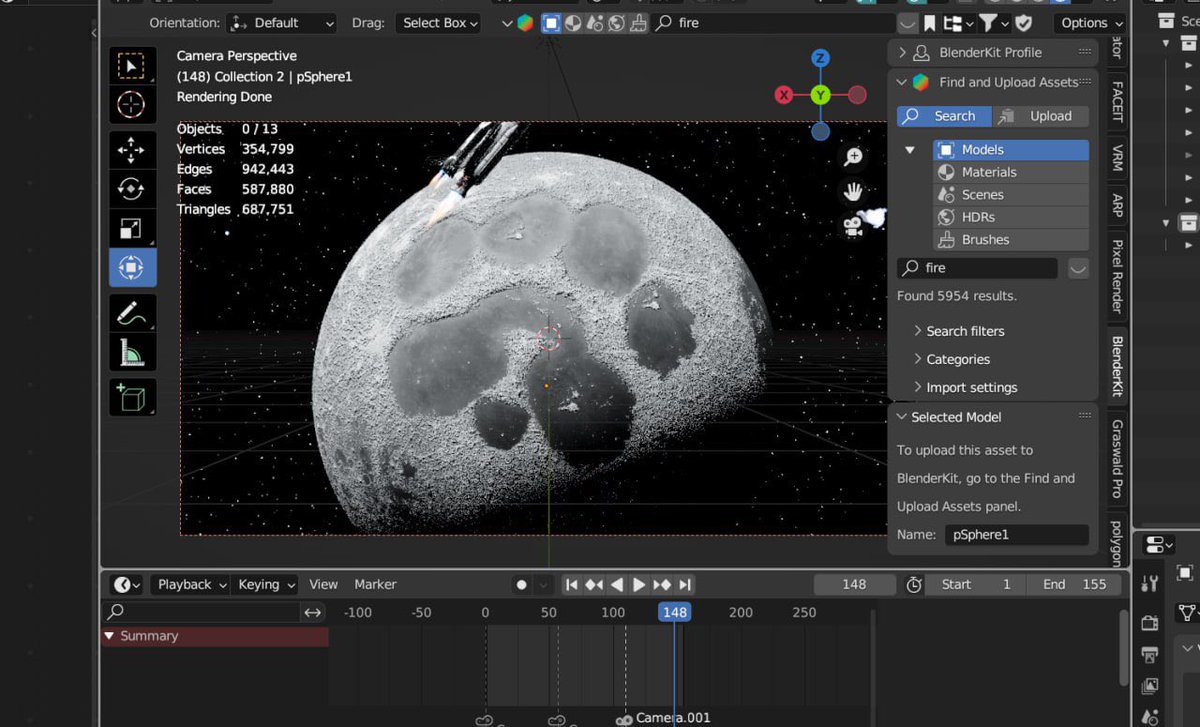This screenshot has height=727, width=1200.
Task: Click the pSphere1 Name input field
Action: [1015, 535]
